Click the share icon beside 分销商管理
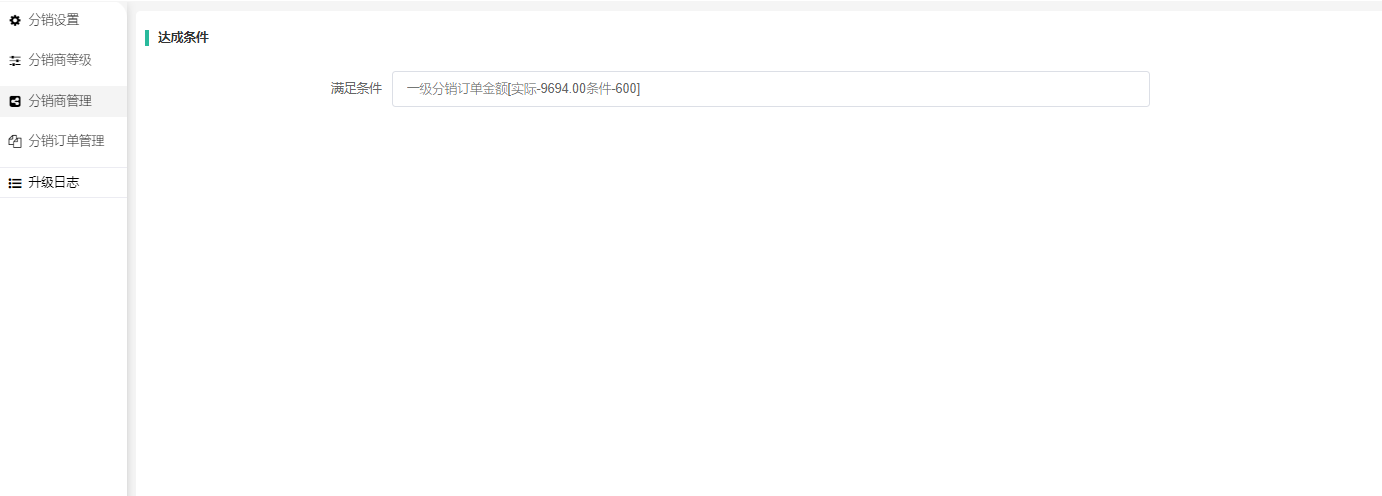This screenshot has height=496, width=1382. pos(15,101)
